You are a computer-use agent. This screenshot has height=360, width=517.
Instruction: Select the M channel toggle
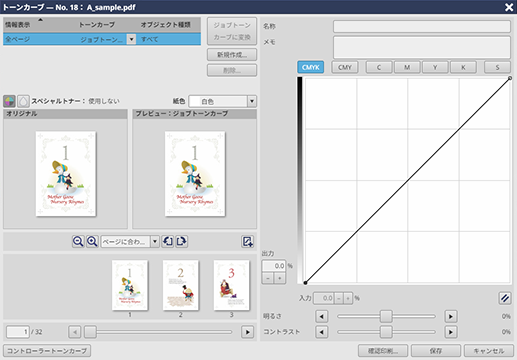[x=407, y=67]
